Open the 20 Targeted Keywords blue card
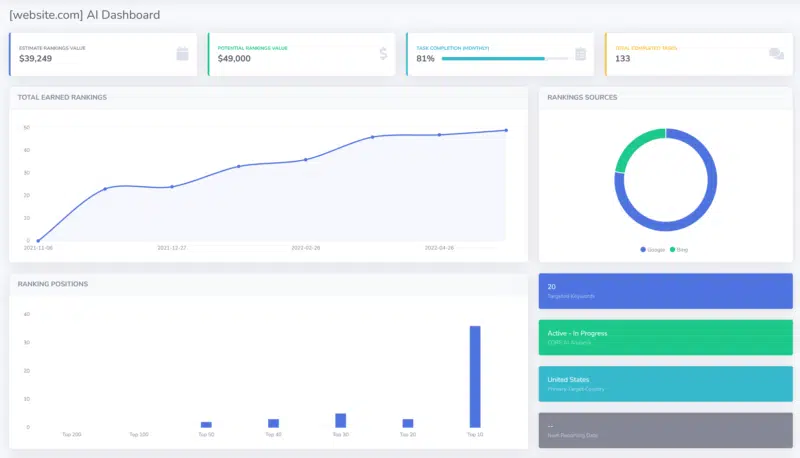 pos(665,291)
